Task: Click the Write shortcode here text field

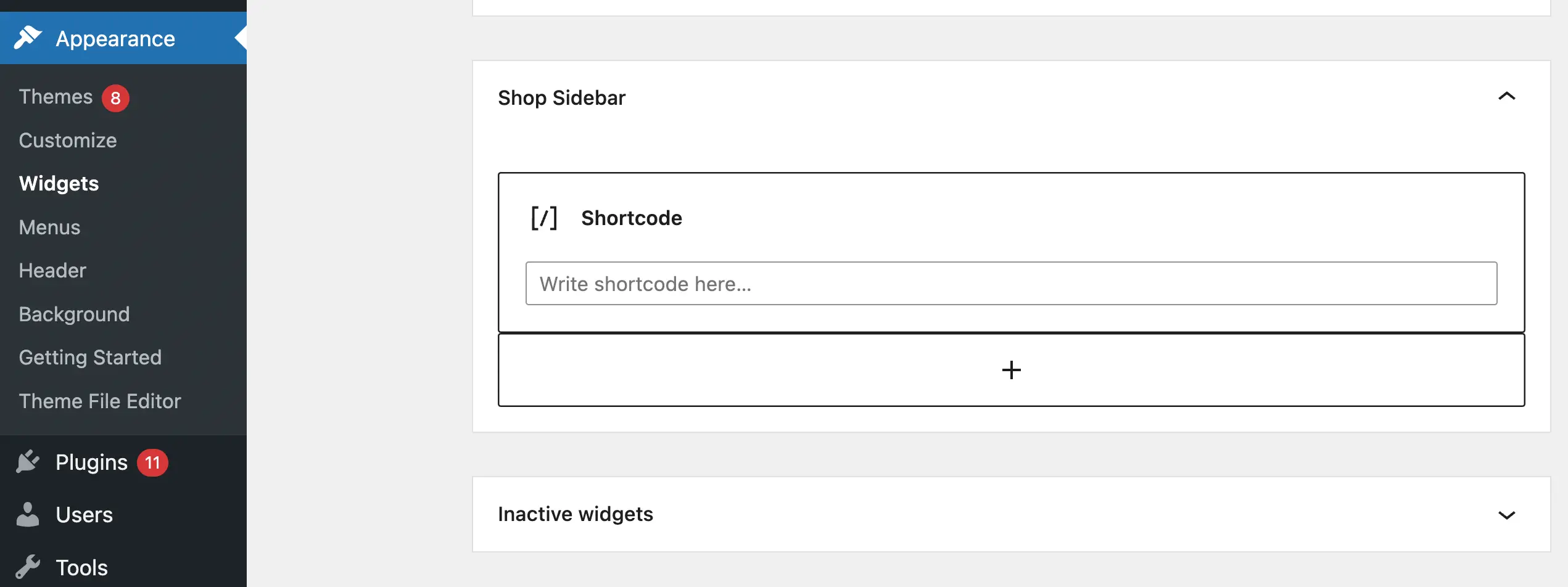Action: [x=1011, y=284]
